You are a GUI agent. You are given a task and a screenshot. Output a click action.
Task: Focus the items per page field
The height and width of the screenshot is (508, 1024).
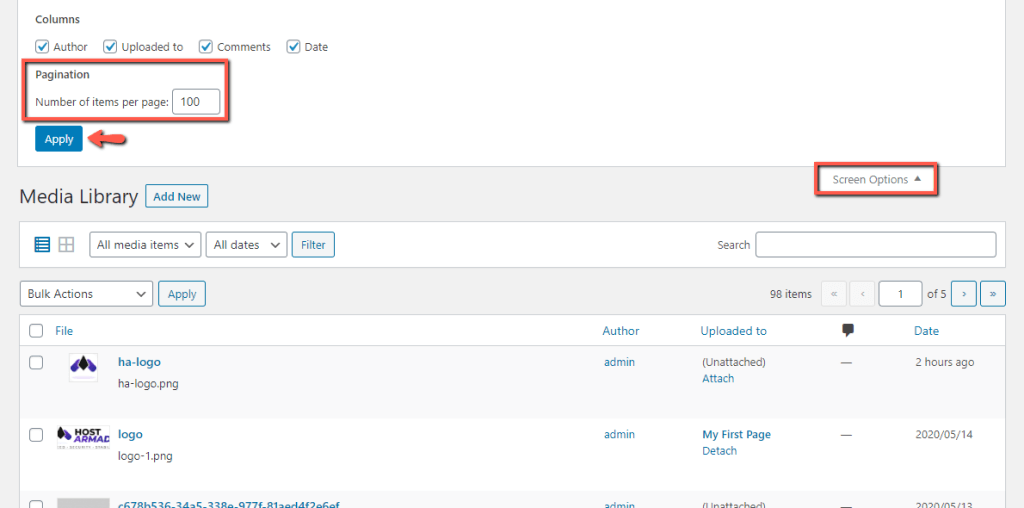pyautogui.click(x=196, y=102)
